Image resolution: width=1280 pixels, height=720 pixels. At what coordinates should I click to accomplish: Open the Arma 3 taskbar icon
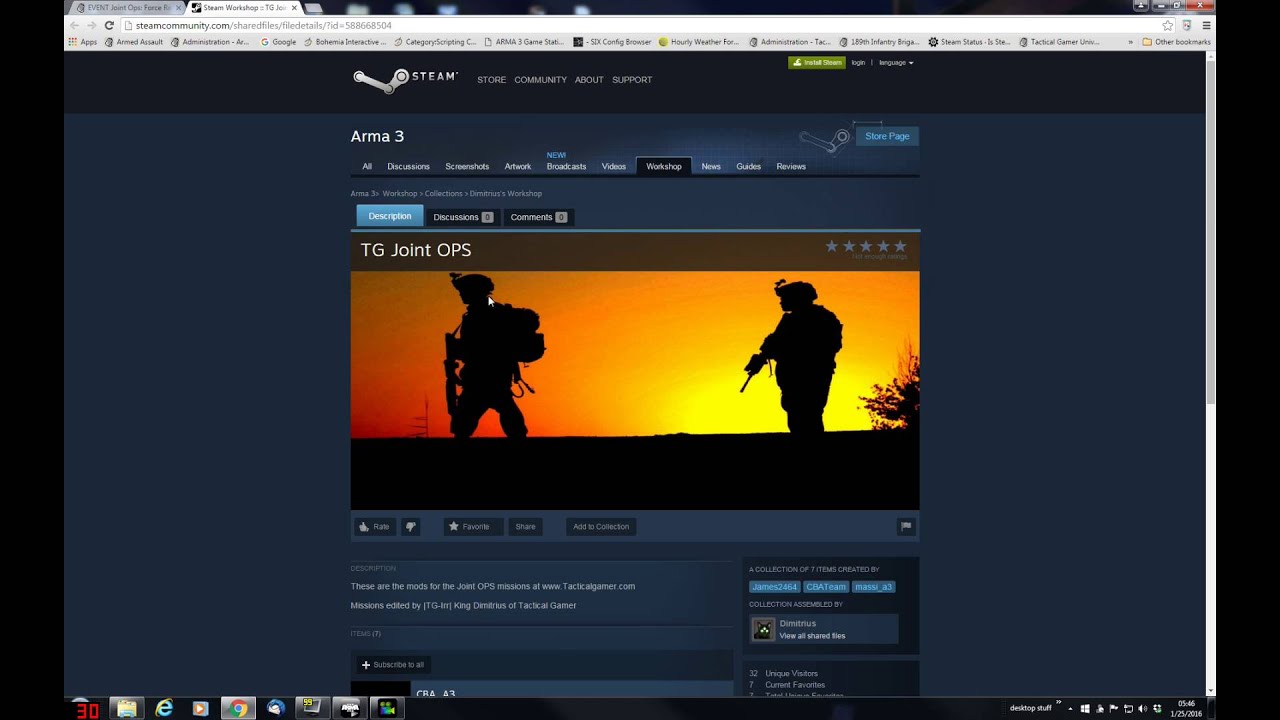point(350,708)
